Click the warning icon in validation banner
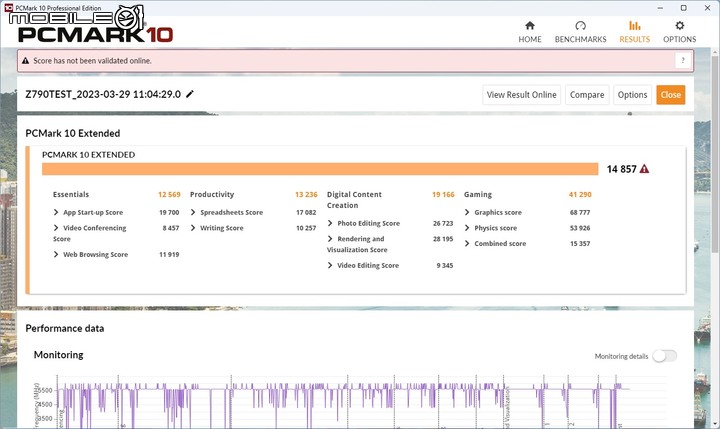Screen dimensions: 720x429 click(25, 61)
